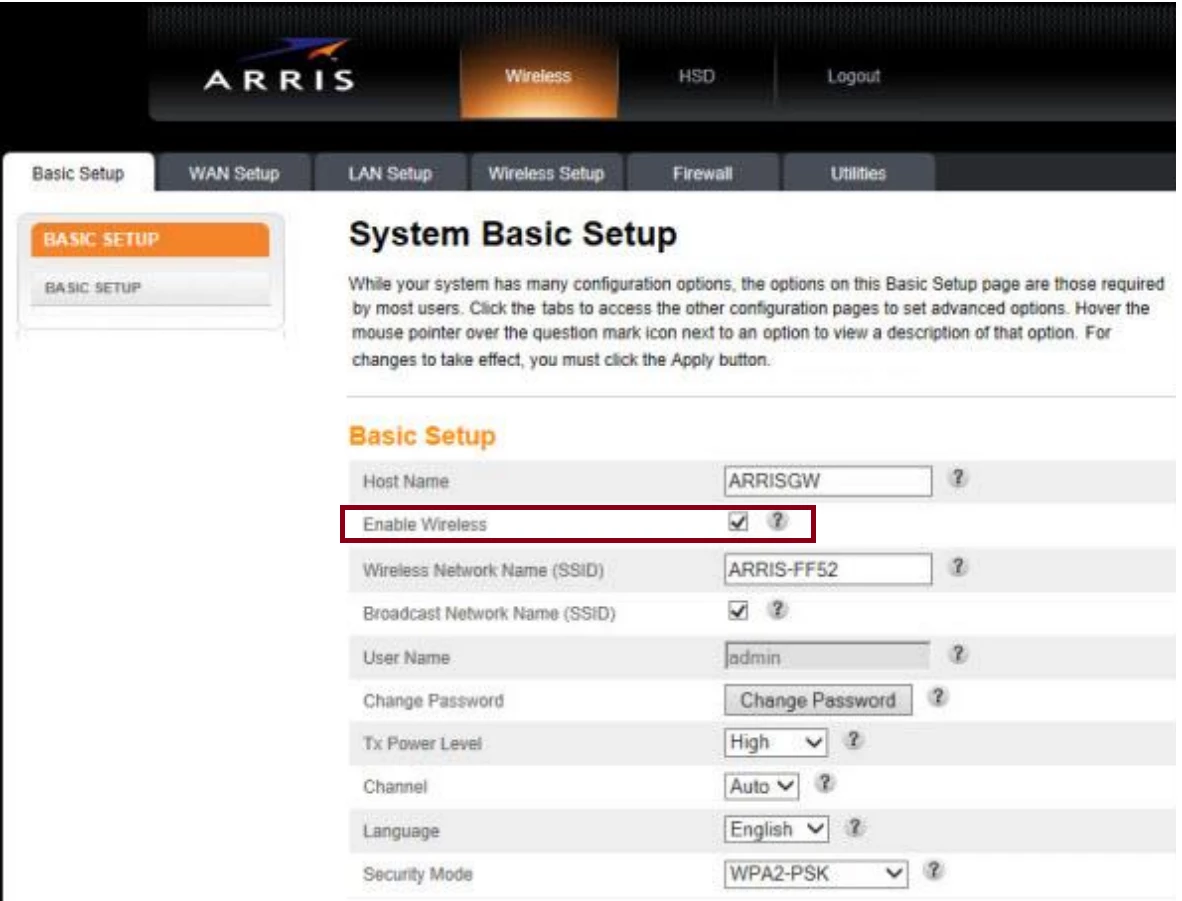1182x901 pixels.
Task: Click help icon beside Enable Wireless
Action: pyautogui.click(x=778, y=520)
